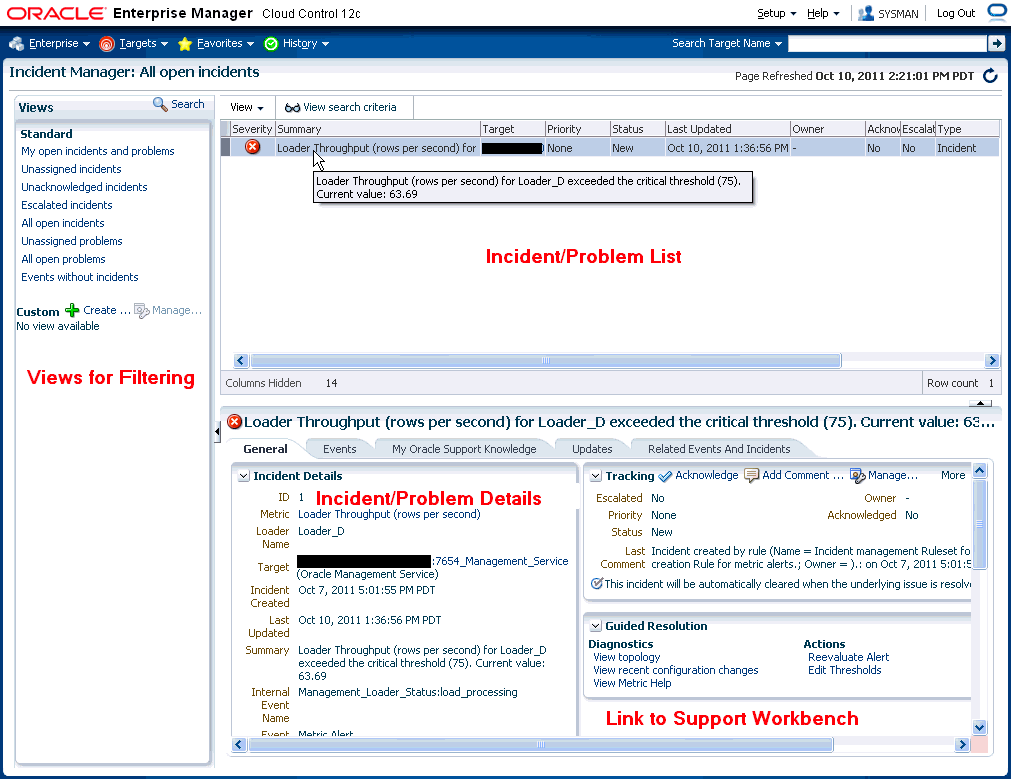Click the left splitter collapse arrow
The height and width of the screenshot is (779, 1011).
(217, 431)
